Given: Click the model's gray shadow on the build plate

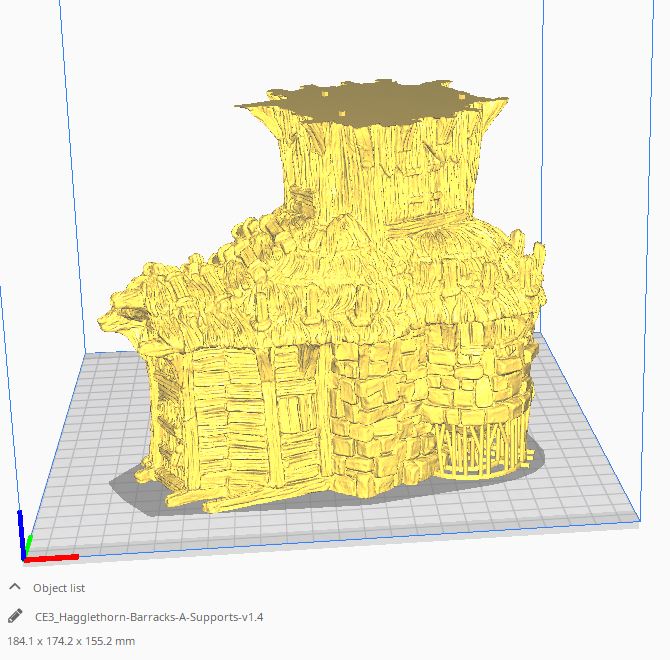Looking at the screenshot, I should (140, 490).
